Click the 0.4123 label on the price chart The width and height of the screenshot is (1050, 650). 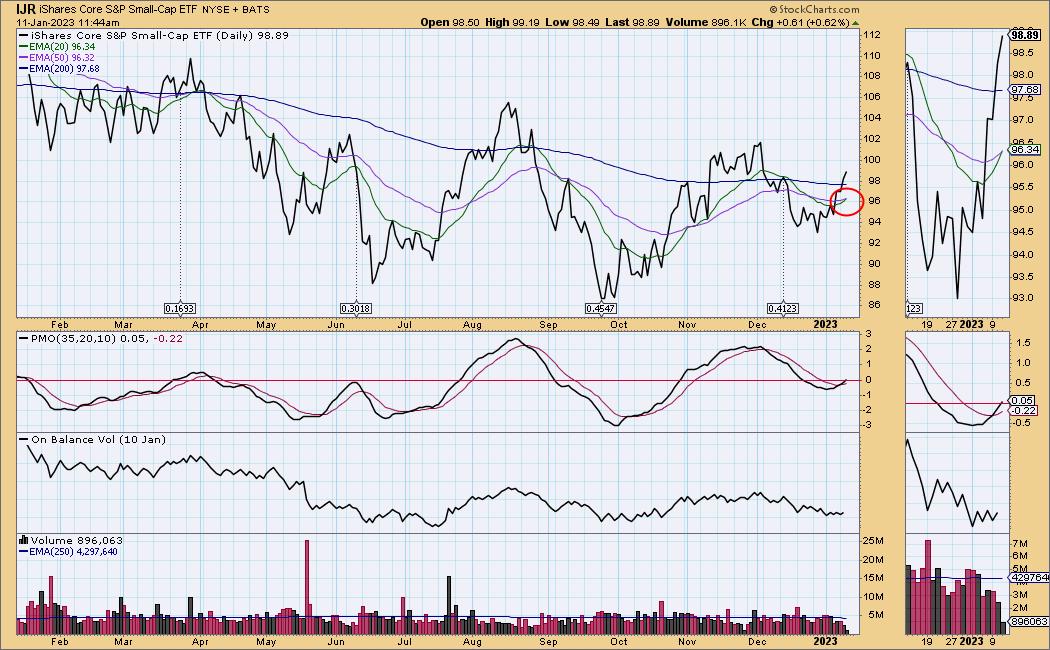coord(783,309)
